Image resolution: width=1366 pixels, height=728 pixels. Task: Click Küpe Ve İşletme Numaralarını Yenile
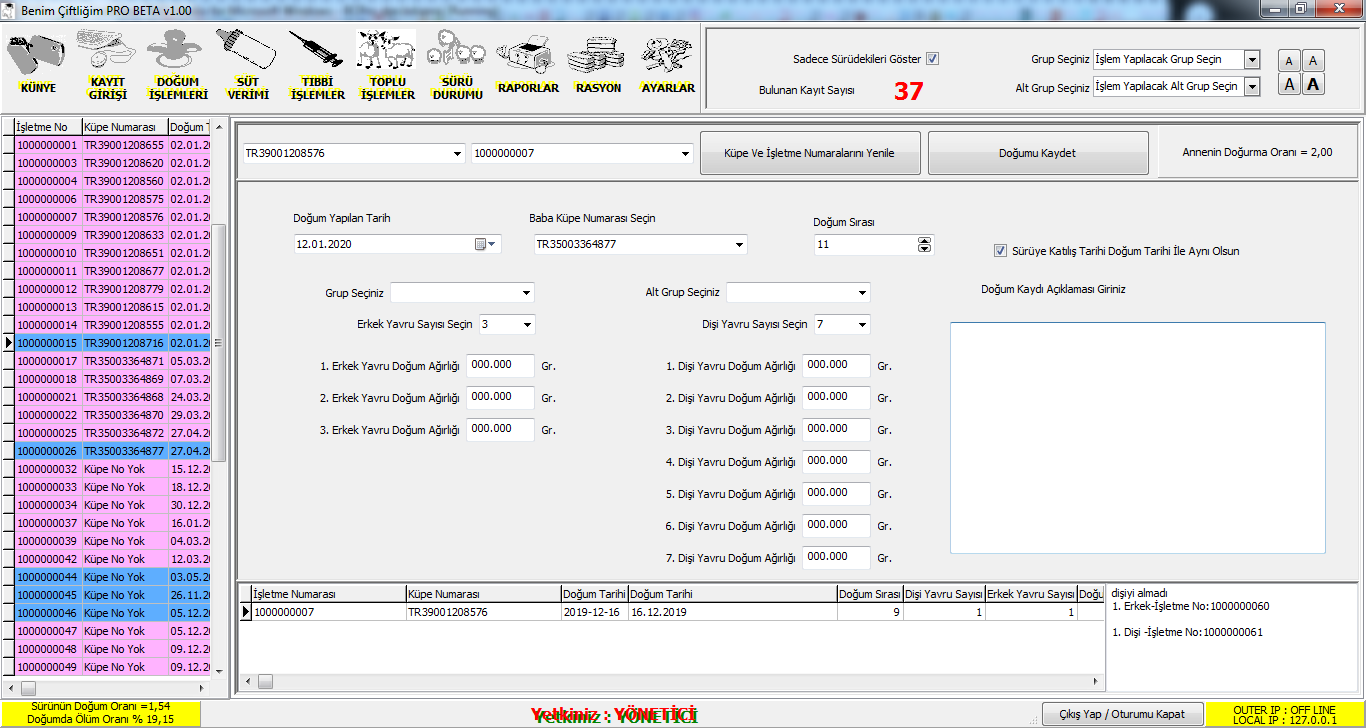pyautogui.click(x=809, y=153)
